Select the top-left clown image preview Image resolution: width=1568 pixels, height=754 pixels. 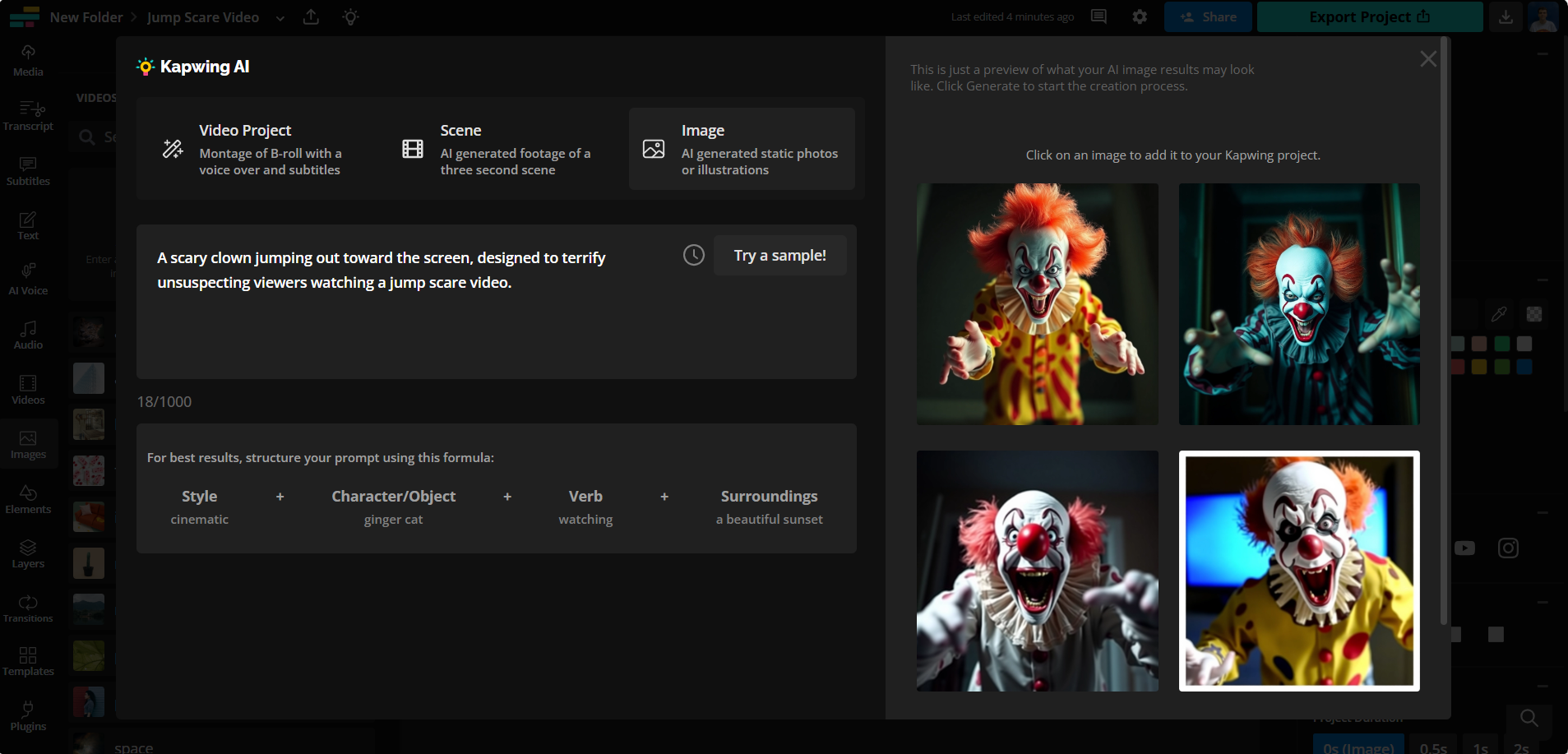point(1036,303)
